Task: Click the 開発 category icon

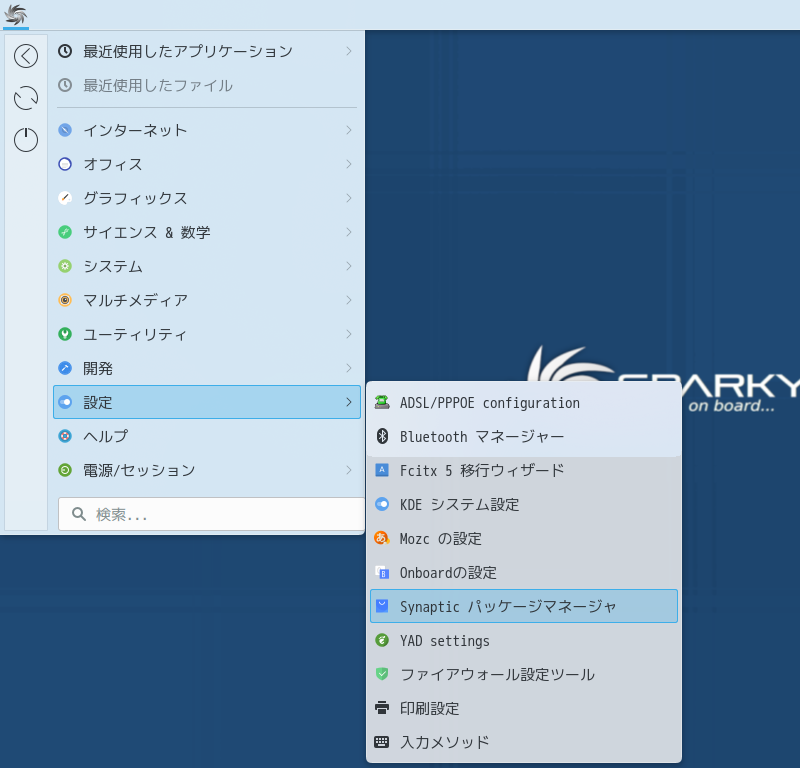Action: [x=65, y=368]
